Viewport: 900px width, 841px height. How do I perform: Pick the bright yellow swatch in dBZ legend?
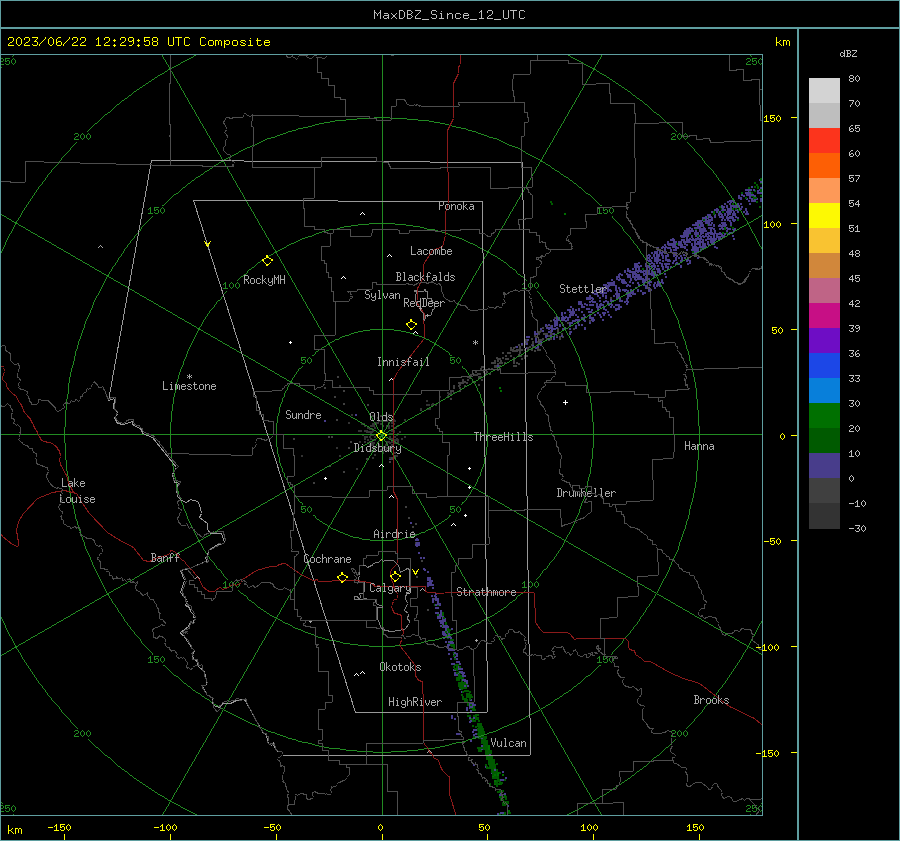[x=824, y=216]
